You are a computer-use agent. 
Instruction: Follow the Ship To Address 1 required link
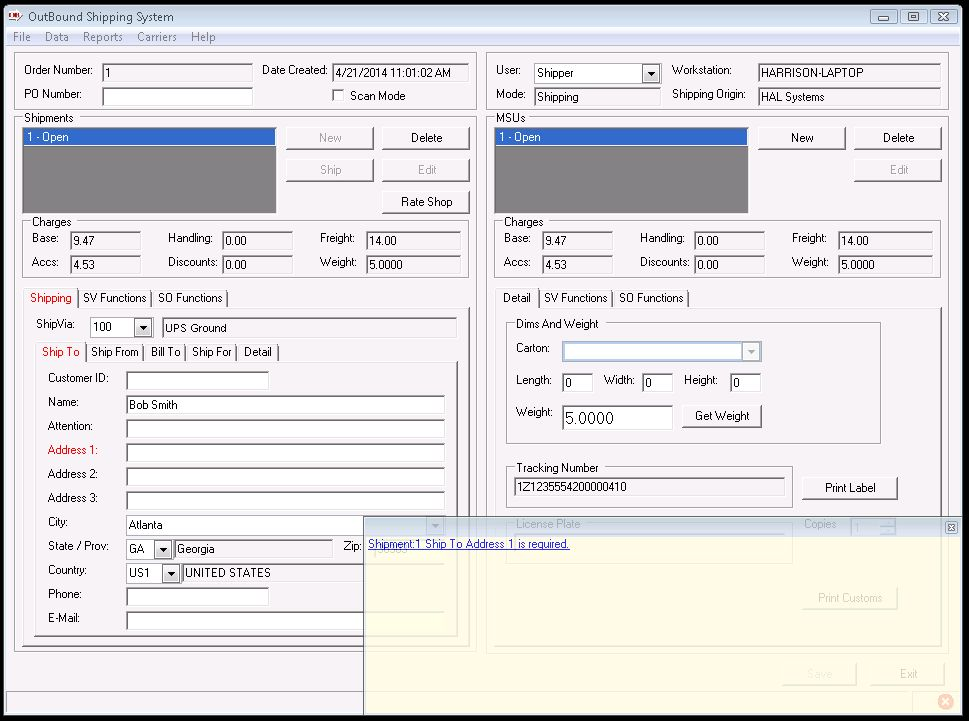click(x=468, y=544)
